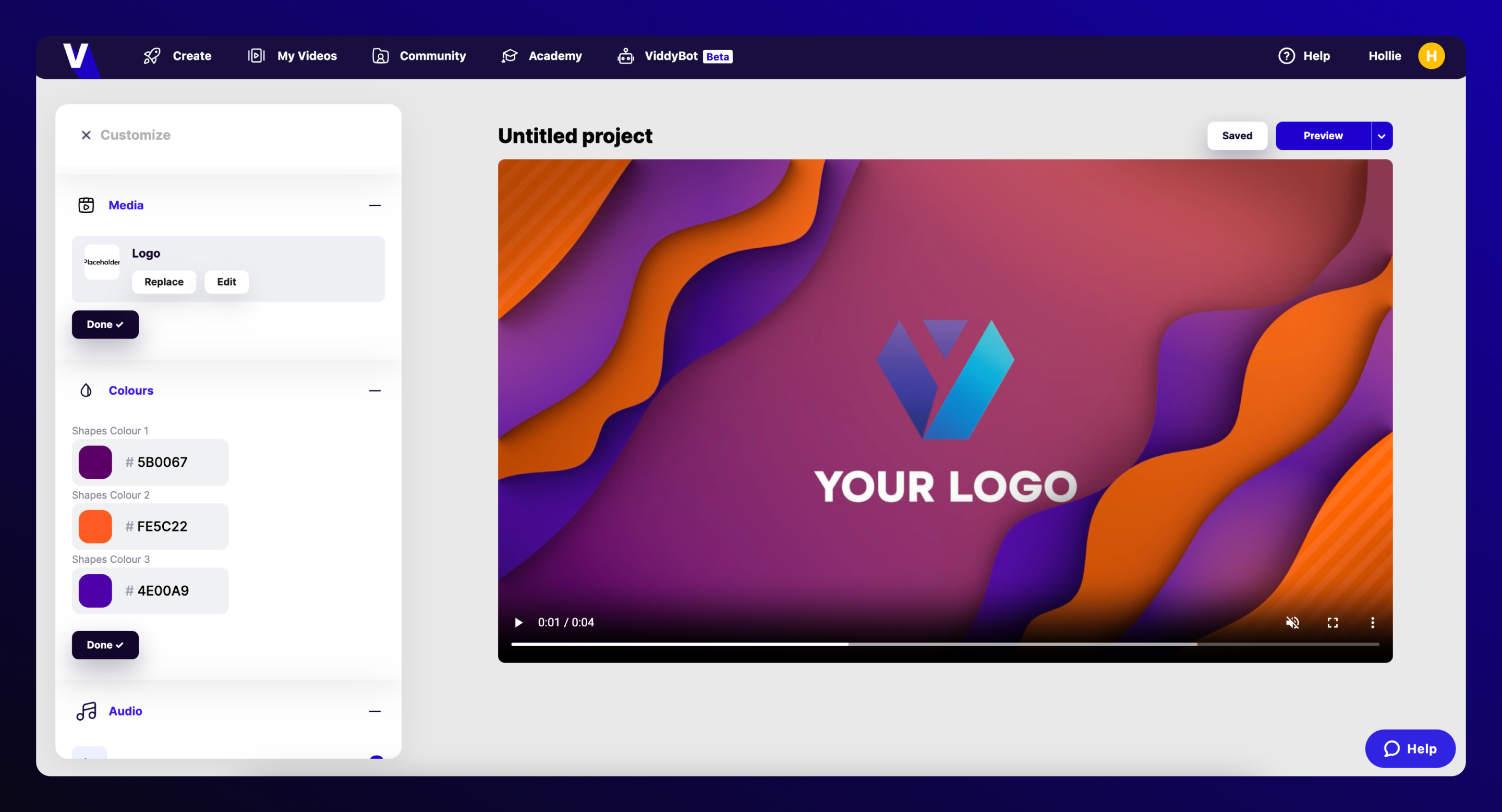Viewport: 1502px width, 812px height.
Task: Click the Colours section heading
Action: 131,391
